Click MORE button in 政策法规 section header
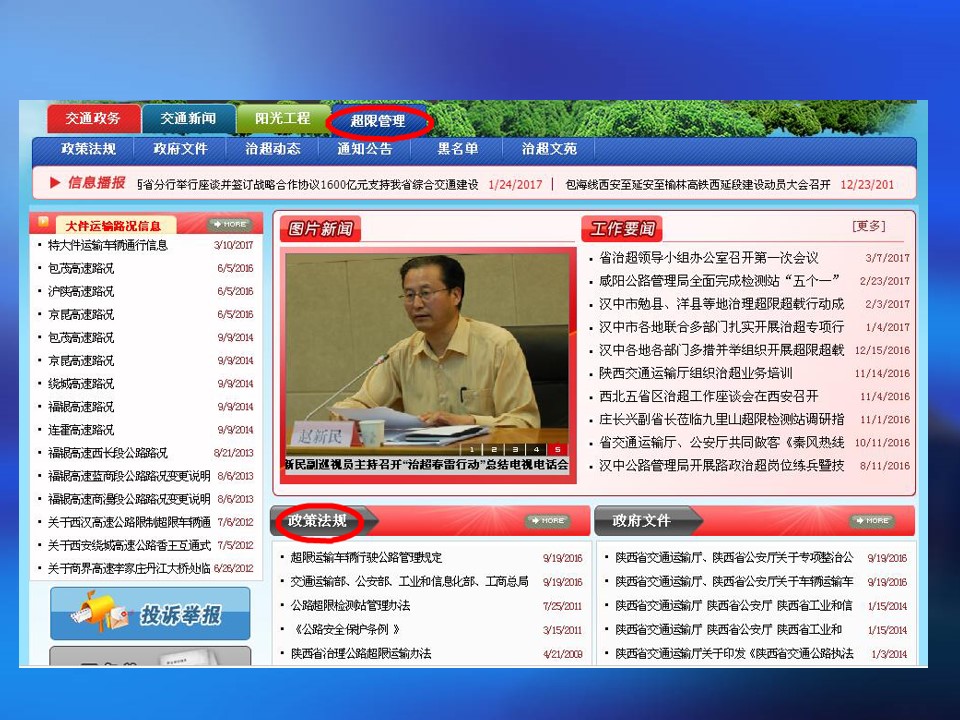The image size is (960, 720). [547, 521]
